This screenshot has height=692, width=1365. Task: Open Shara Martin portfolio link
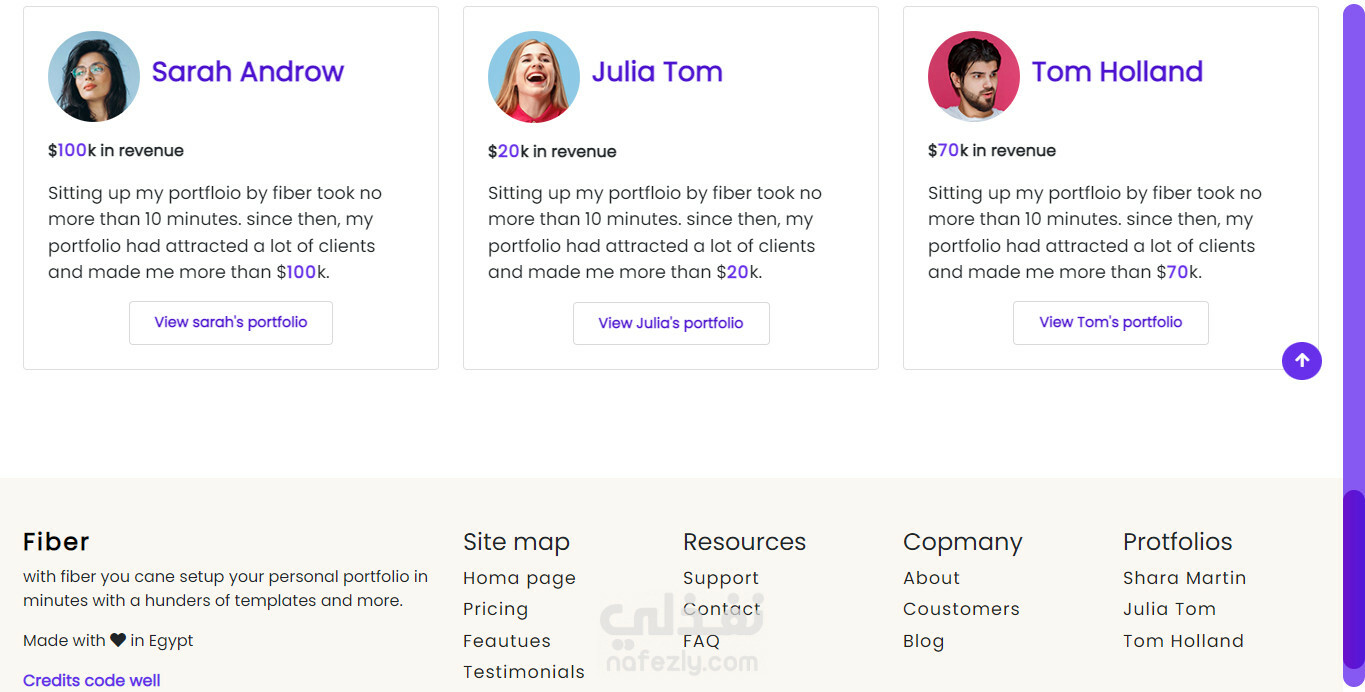click(1184, 578)
